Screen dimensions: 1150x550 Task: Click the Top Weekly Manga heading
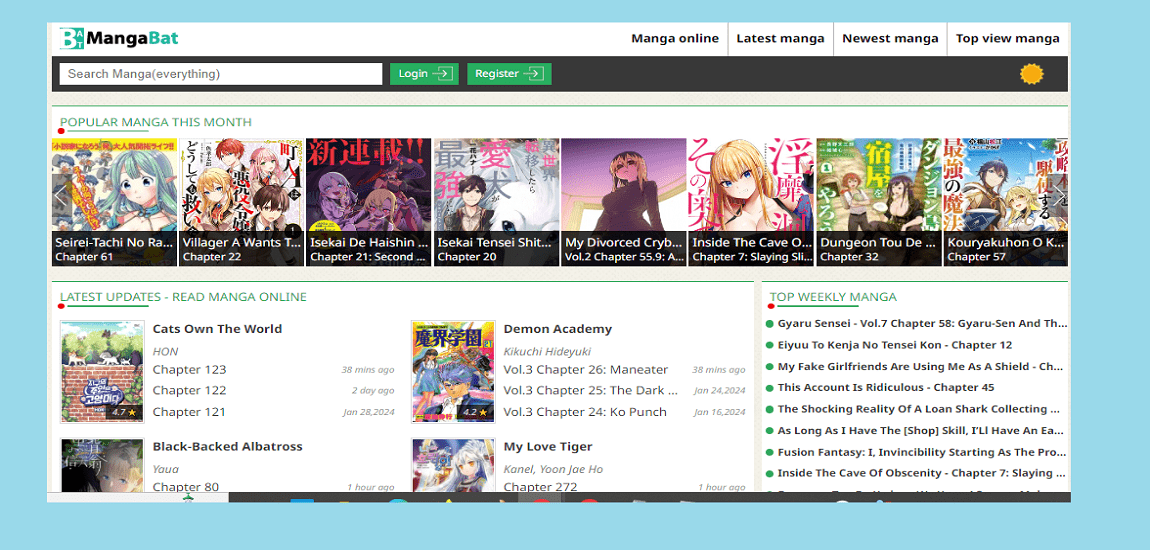point(833,297)
